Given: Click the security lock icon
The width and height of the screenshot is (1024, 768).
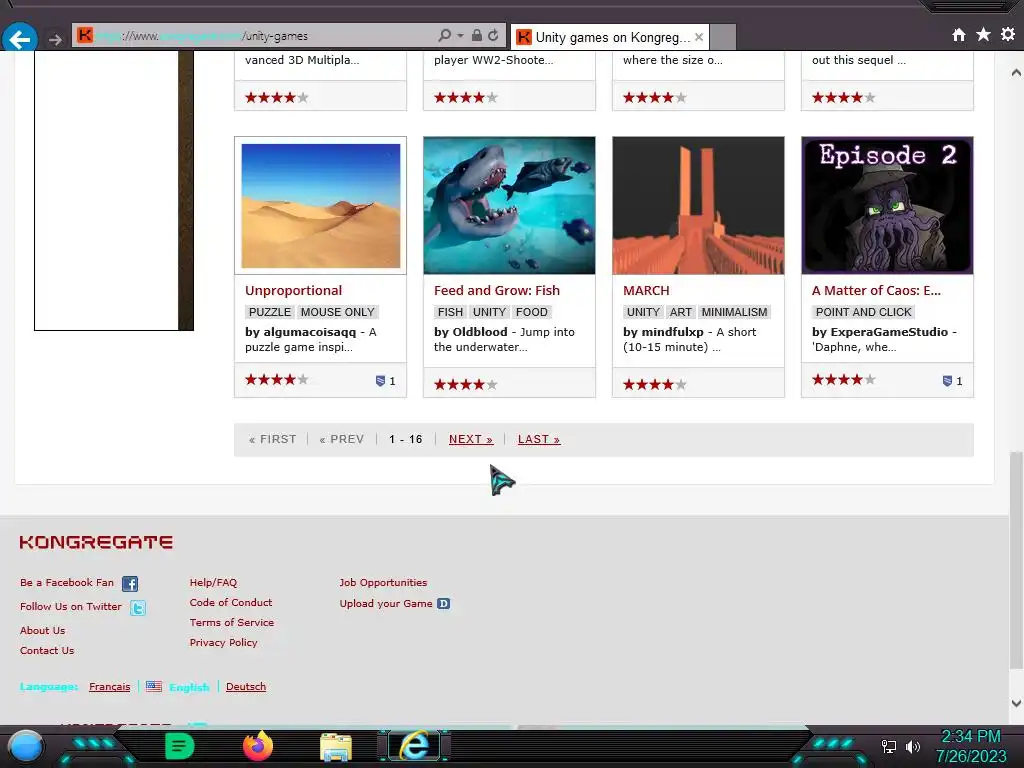Looking at the screenshot, I should coord(477,35).
